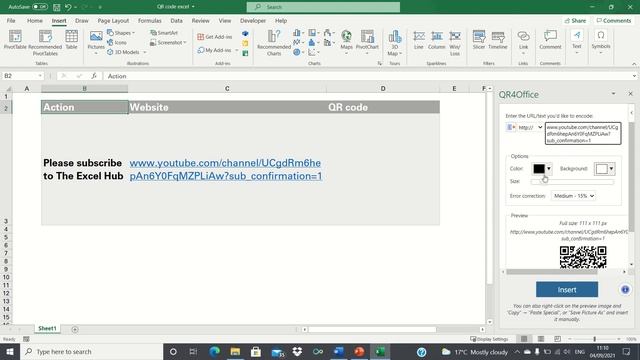
Task: Switch to the Review tab
Action: [200, 20]
